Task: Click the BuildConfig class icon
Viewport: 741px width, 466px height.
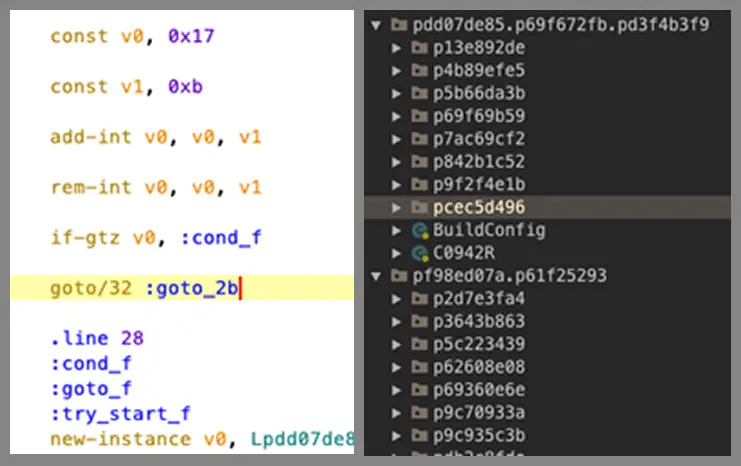Action: pos(420,231)
